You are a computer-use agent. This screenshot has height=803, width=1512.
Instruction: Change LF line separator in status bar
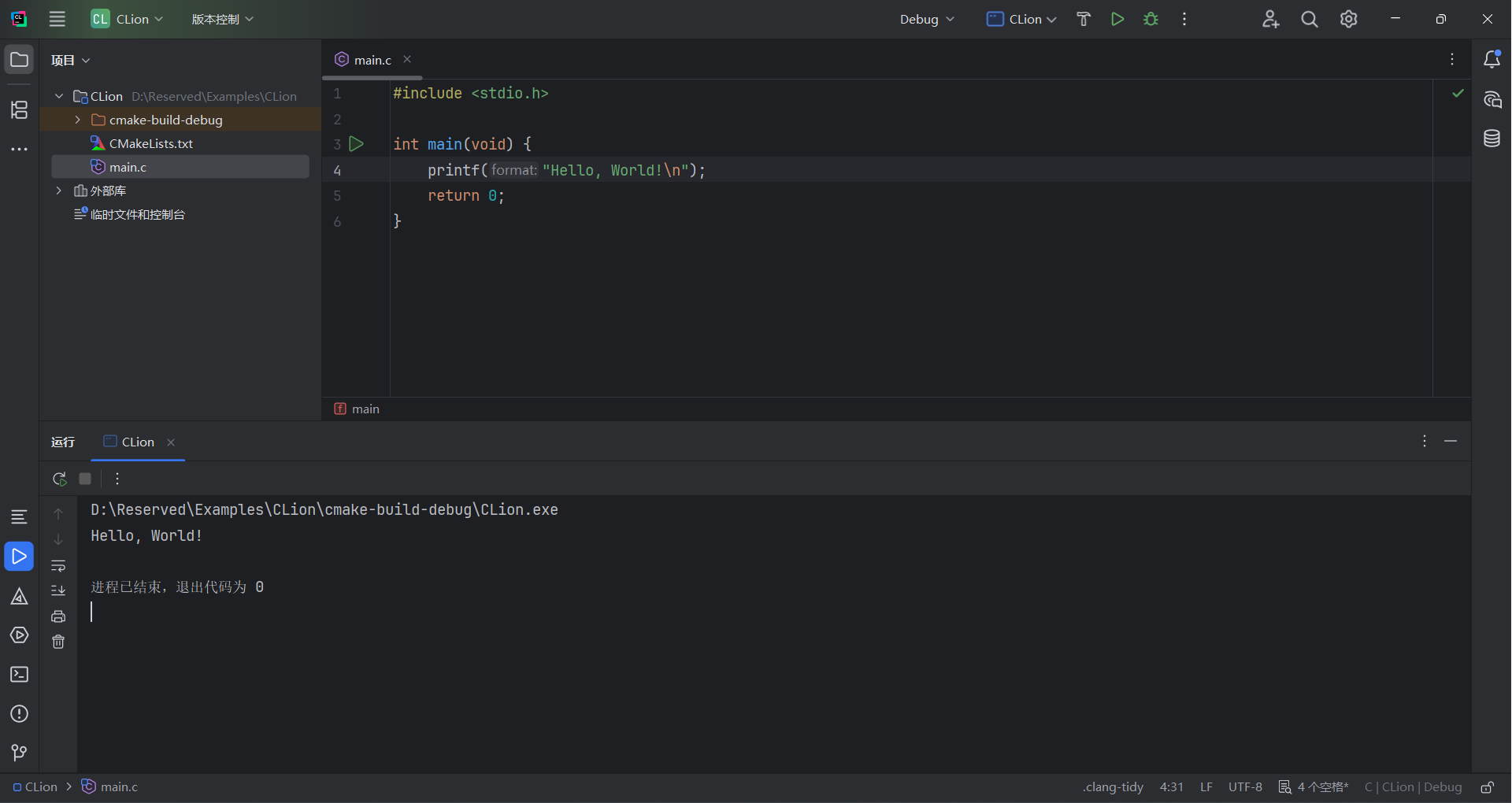pyautogui.click(x=1206, y=787)
